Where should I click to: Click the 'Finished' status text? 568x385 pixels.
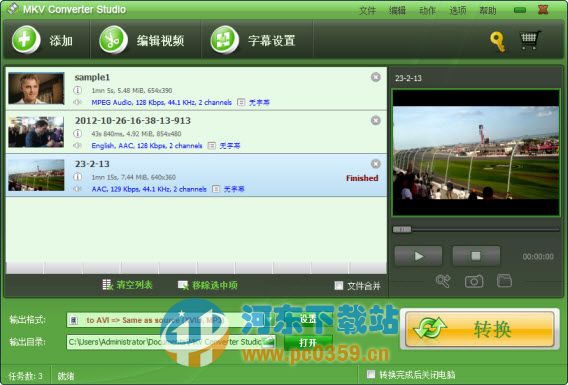coord(362,178)
